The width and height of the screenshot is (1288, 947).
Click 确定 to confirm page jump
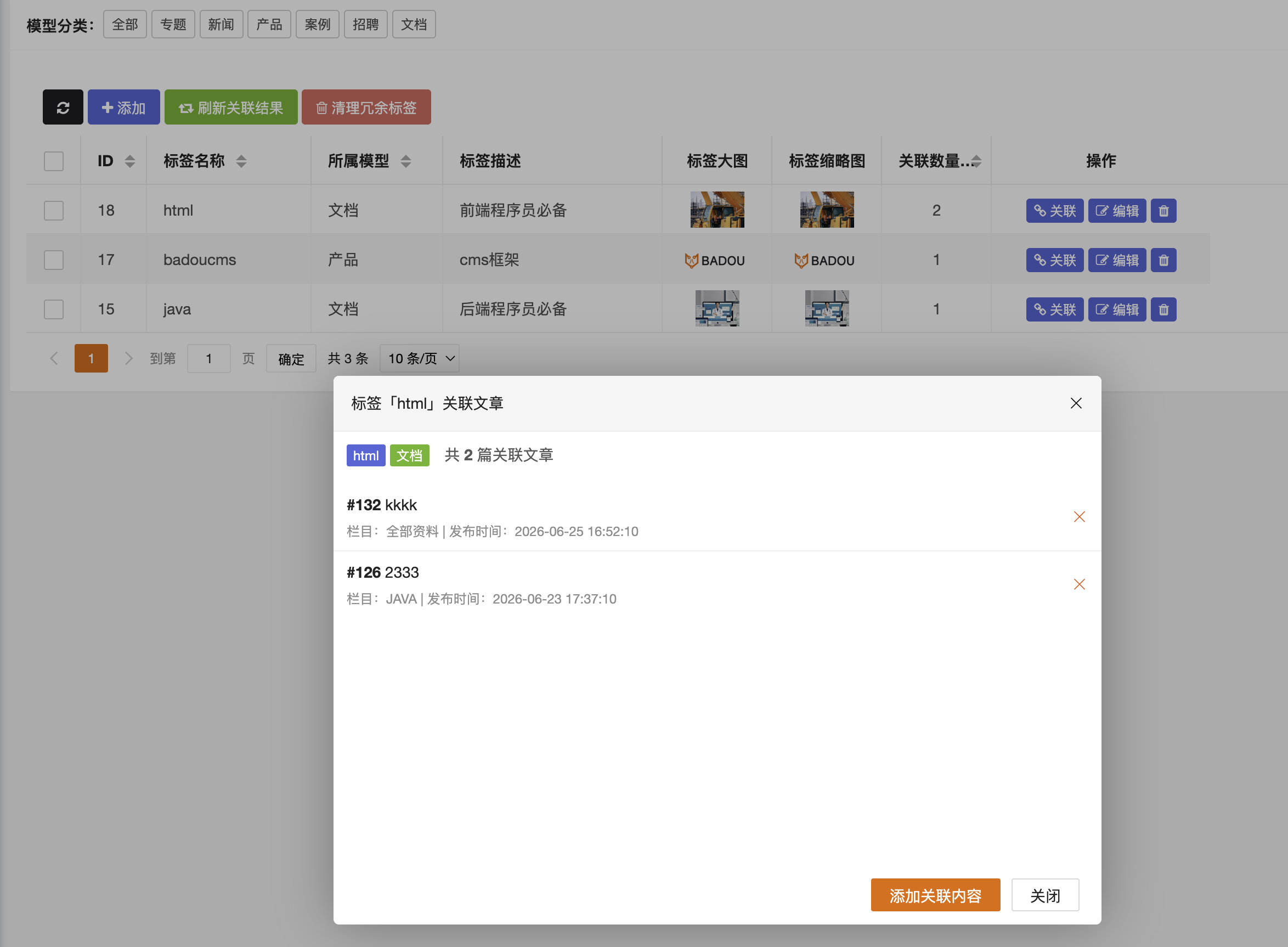(x=291, y=359)
